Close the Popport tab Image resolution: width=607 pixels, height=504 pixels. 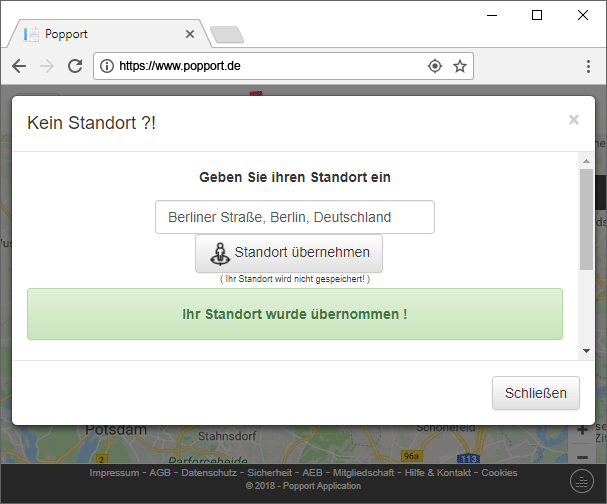point(190,34)
